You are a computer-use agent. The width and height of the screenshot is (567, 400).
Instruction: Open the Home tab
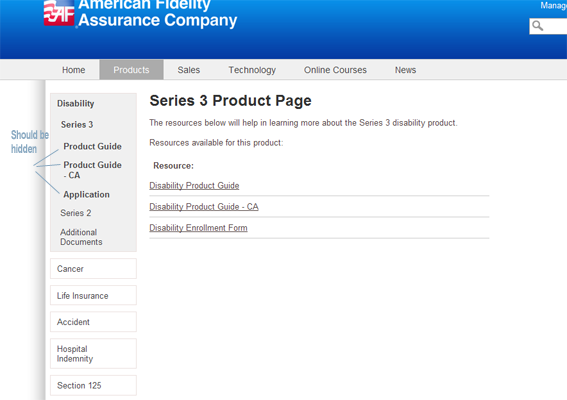(x=73, y=70)
